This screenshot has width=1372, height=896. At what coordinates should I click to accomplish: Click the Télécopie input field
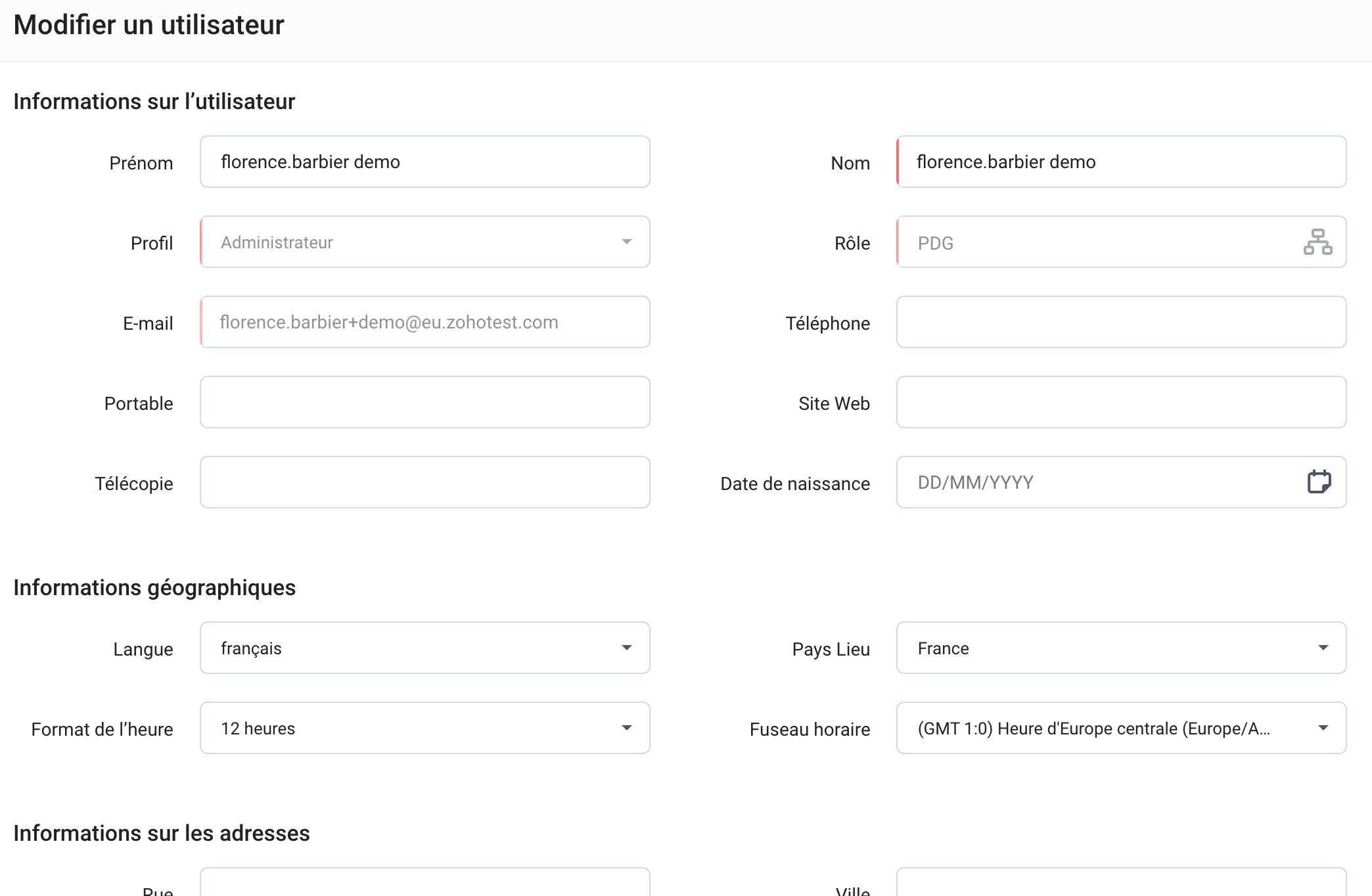[x=424, y=482]
